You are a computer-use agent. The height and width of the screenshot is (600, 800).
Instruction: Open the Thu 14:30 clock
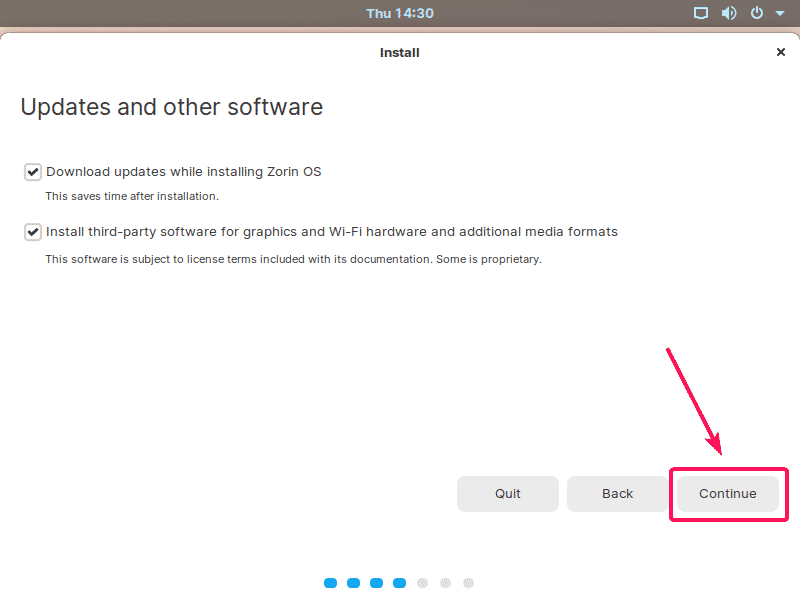click(400, 13)
